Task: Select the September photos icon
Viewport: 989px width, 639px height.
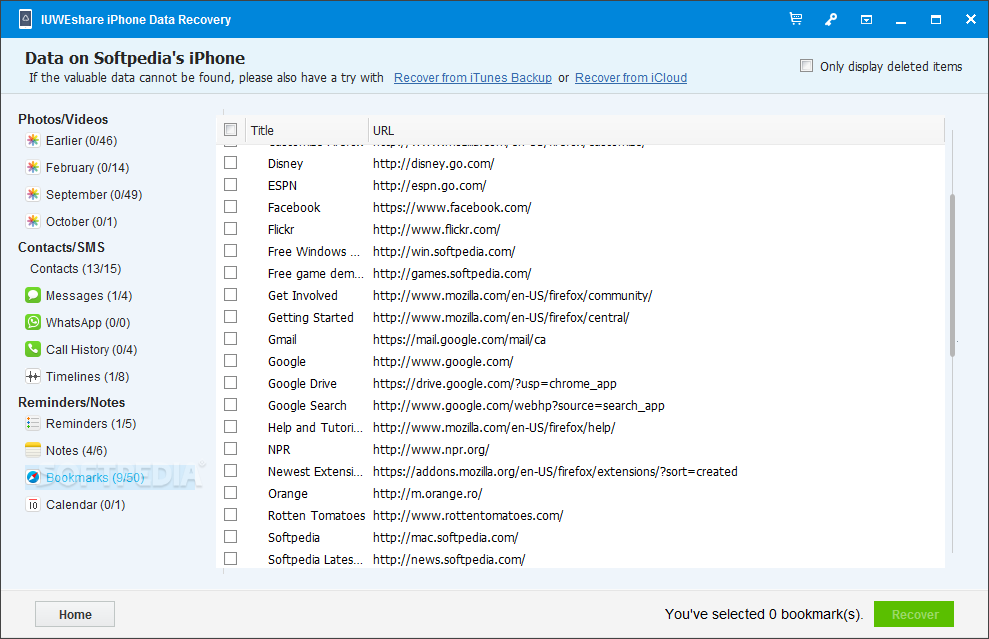Action: [33, 194]
